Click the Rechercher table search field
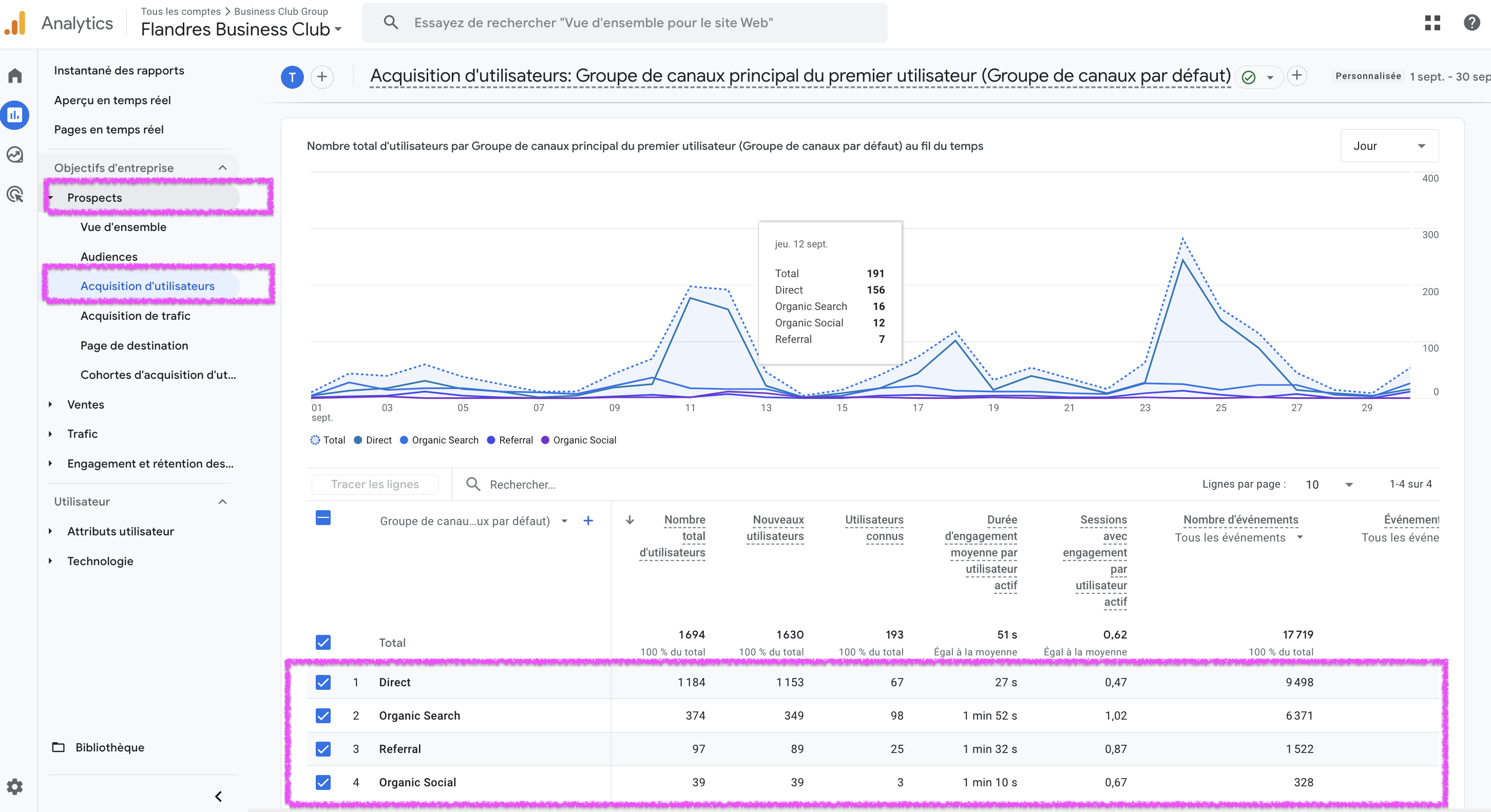 tap(522, 485)
